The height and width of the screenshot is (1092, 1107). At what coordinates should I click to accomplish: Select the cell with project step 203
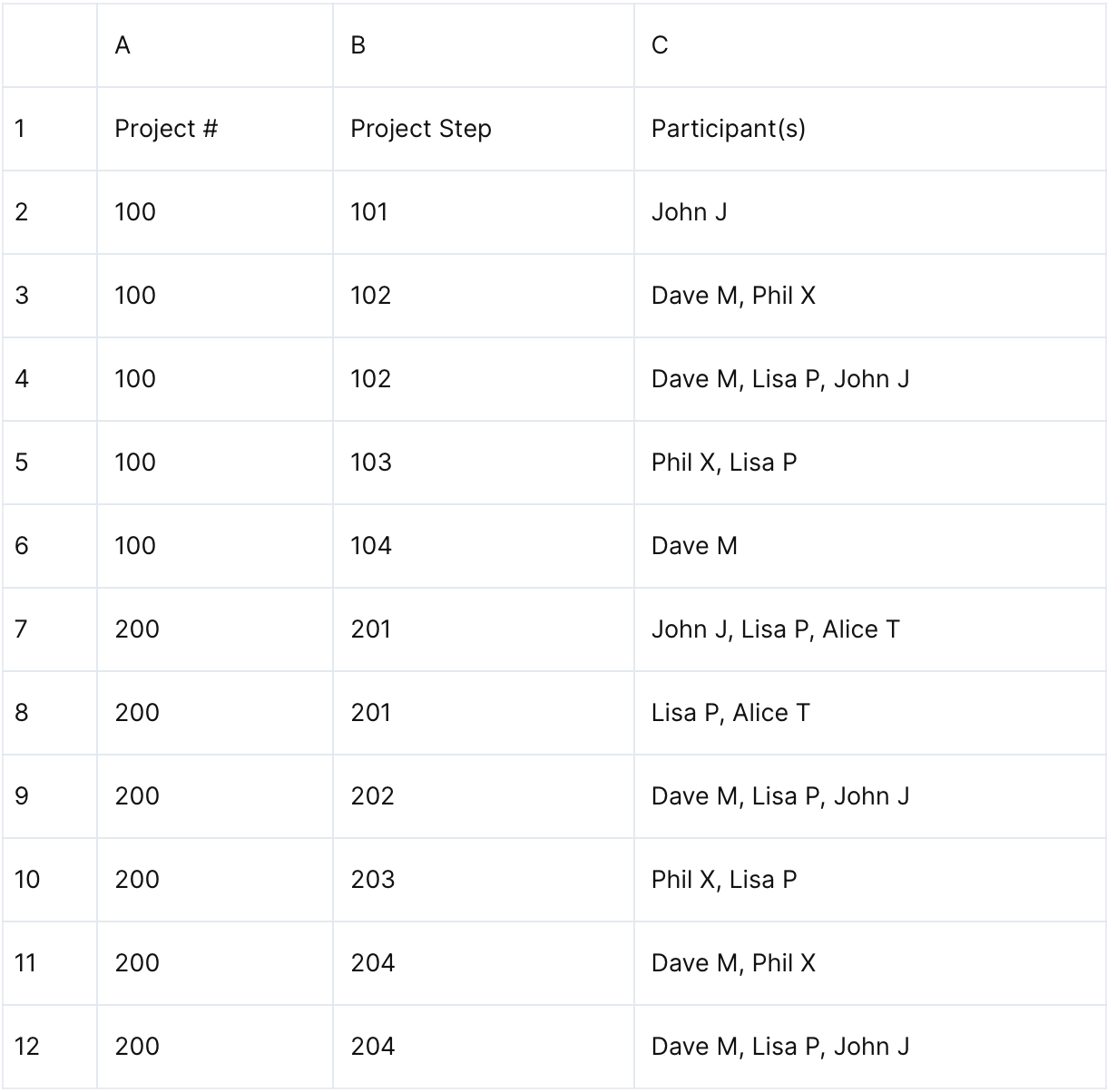pyautogui.click(x=483, y=880)
